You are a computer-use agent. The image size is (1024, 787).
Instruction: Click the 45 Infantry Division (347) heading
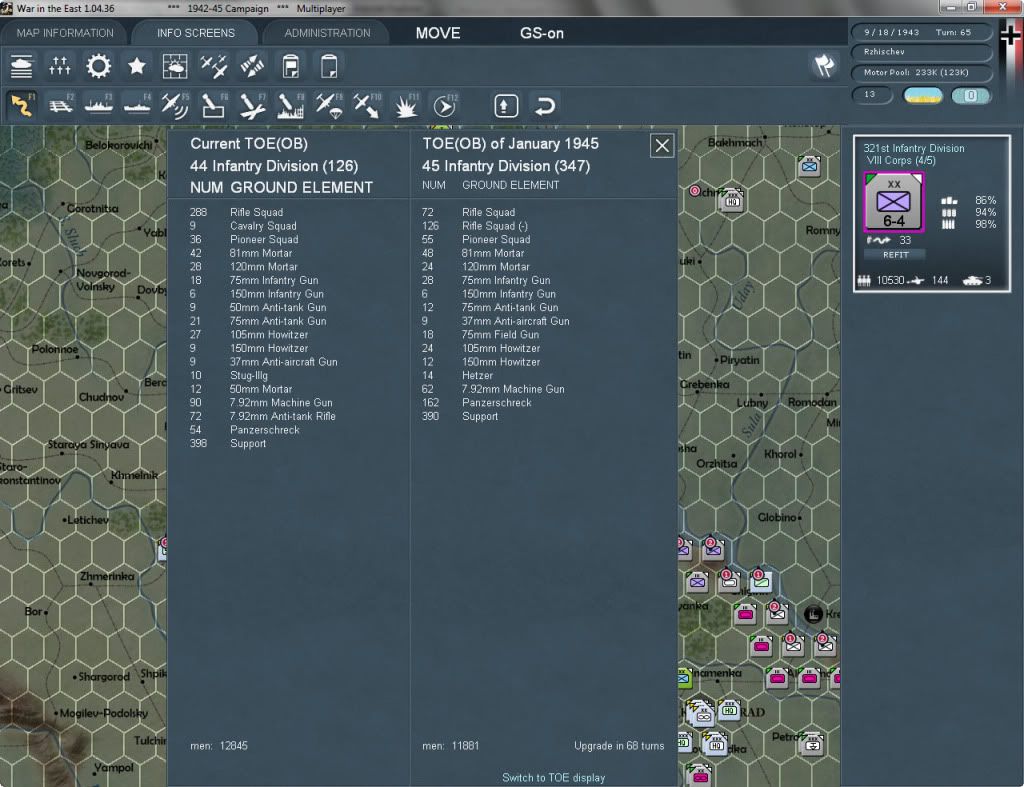point(505,166)
